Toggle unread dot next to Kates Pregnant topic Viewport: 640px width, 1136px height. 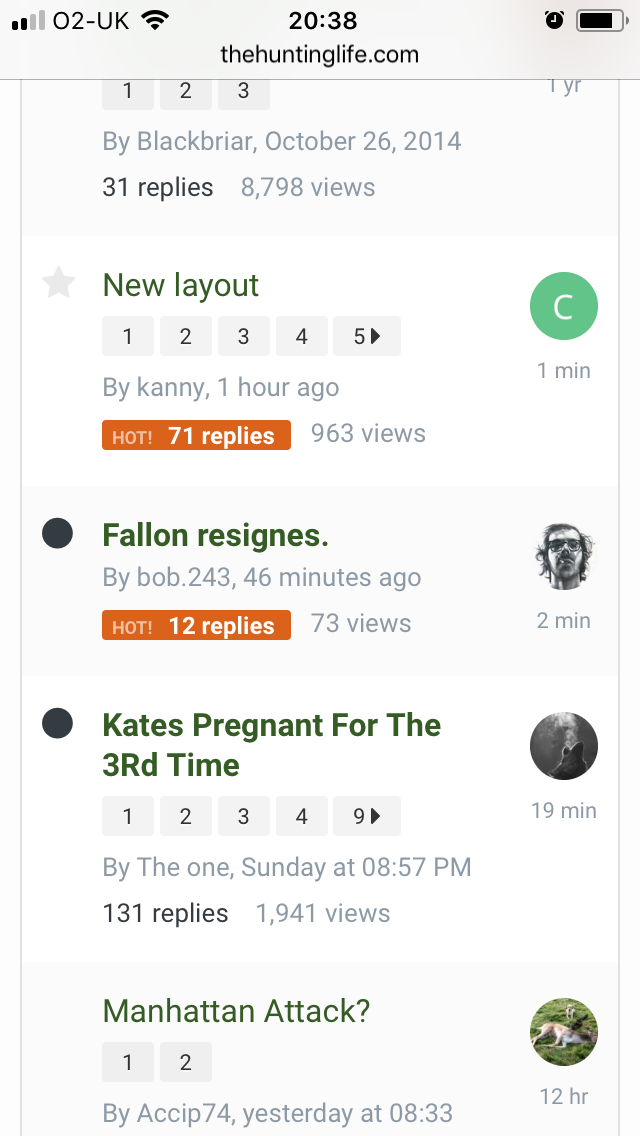pyautogui.click(x=57, y=723)
